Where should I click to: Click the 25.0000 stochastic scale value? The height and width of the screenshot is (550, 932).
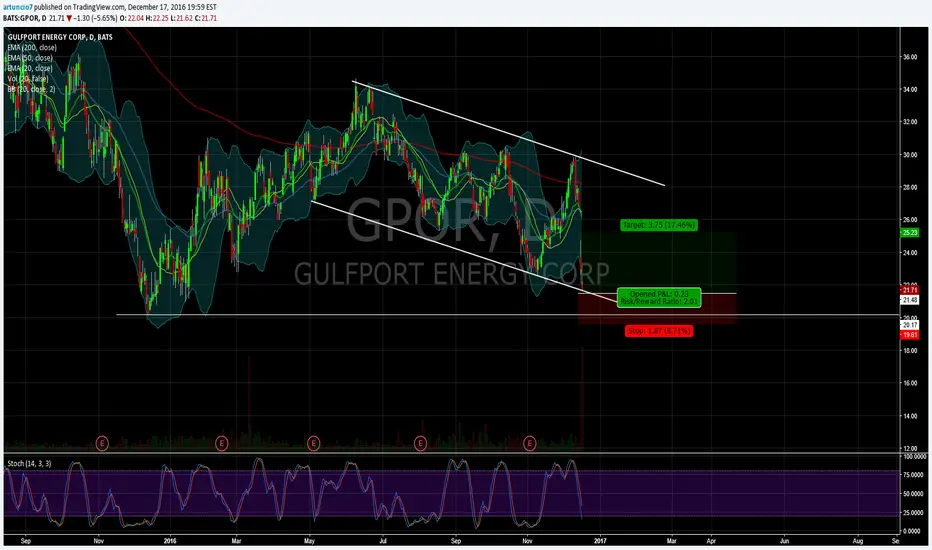(x=915, y=513)
